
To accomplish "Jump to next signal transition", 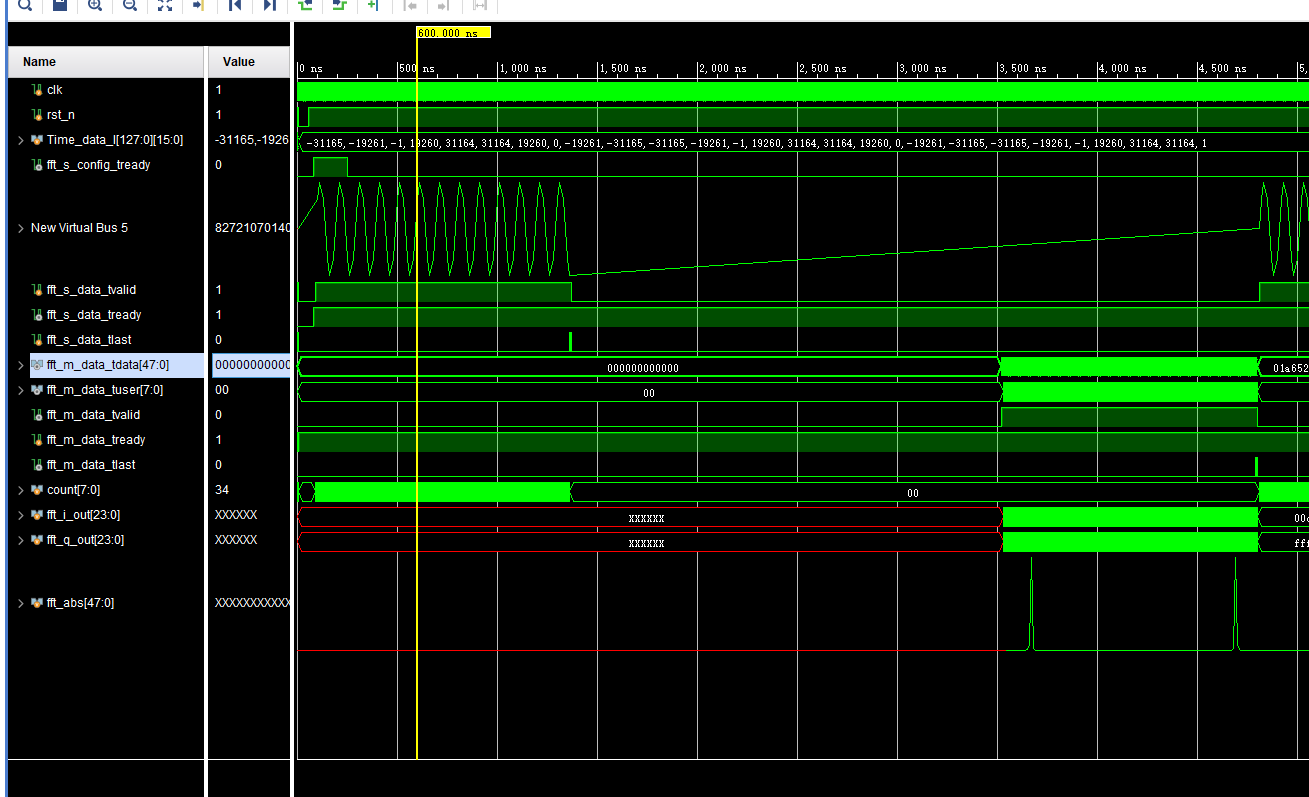I will [339, 6].
